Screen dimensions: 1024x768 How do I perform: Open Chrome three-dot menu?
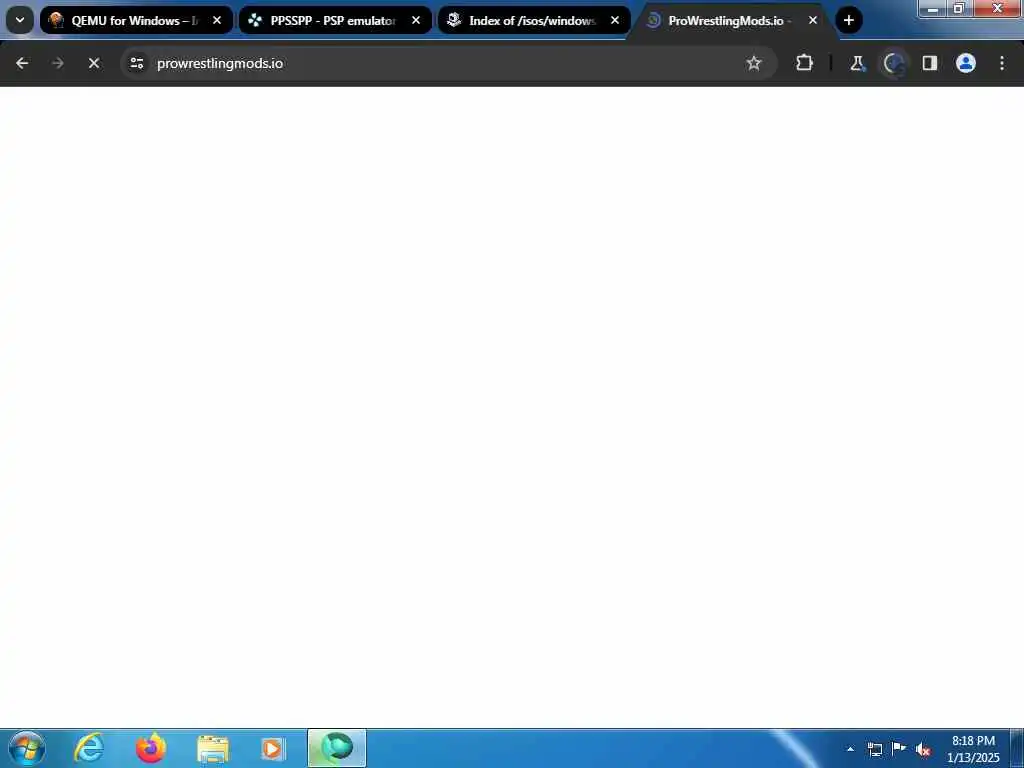click(1002, 63)
